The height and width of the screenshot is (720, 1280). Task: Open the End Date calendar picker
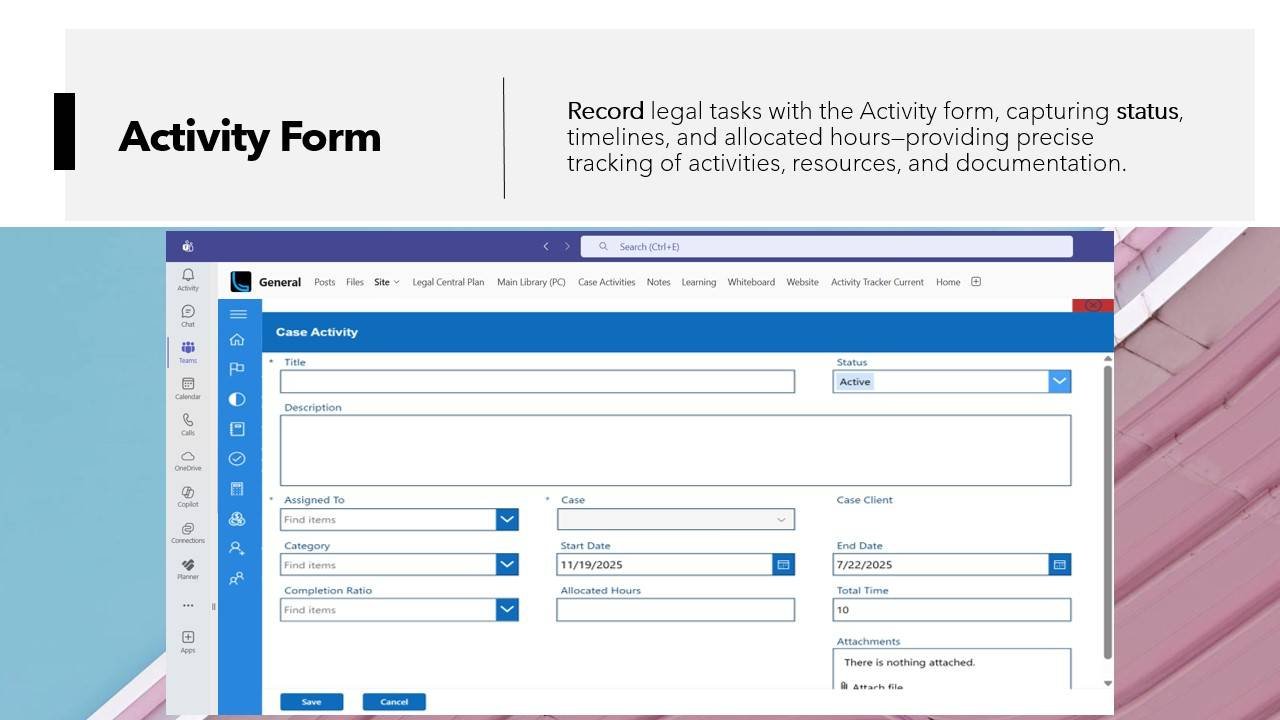click(1060, 565)
